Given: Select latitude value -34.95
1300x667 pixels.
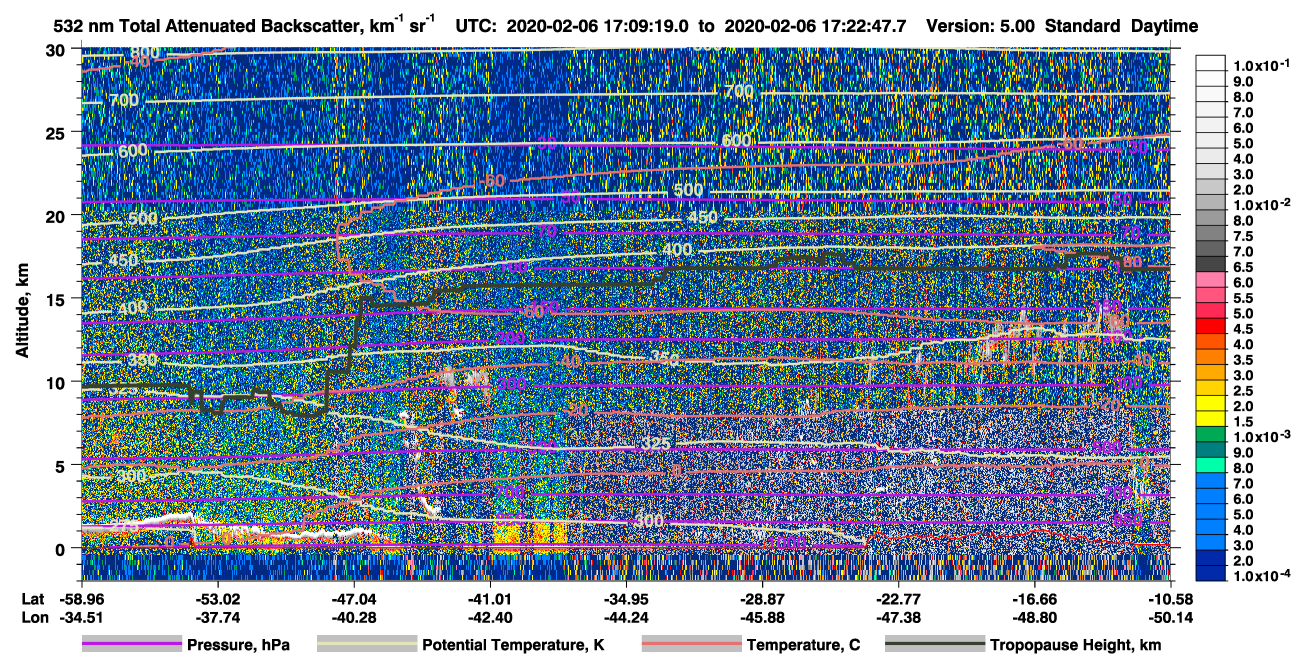Looking at the screenshot, I should [x=626, y=599].
